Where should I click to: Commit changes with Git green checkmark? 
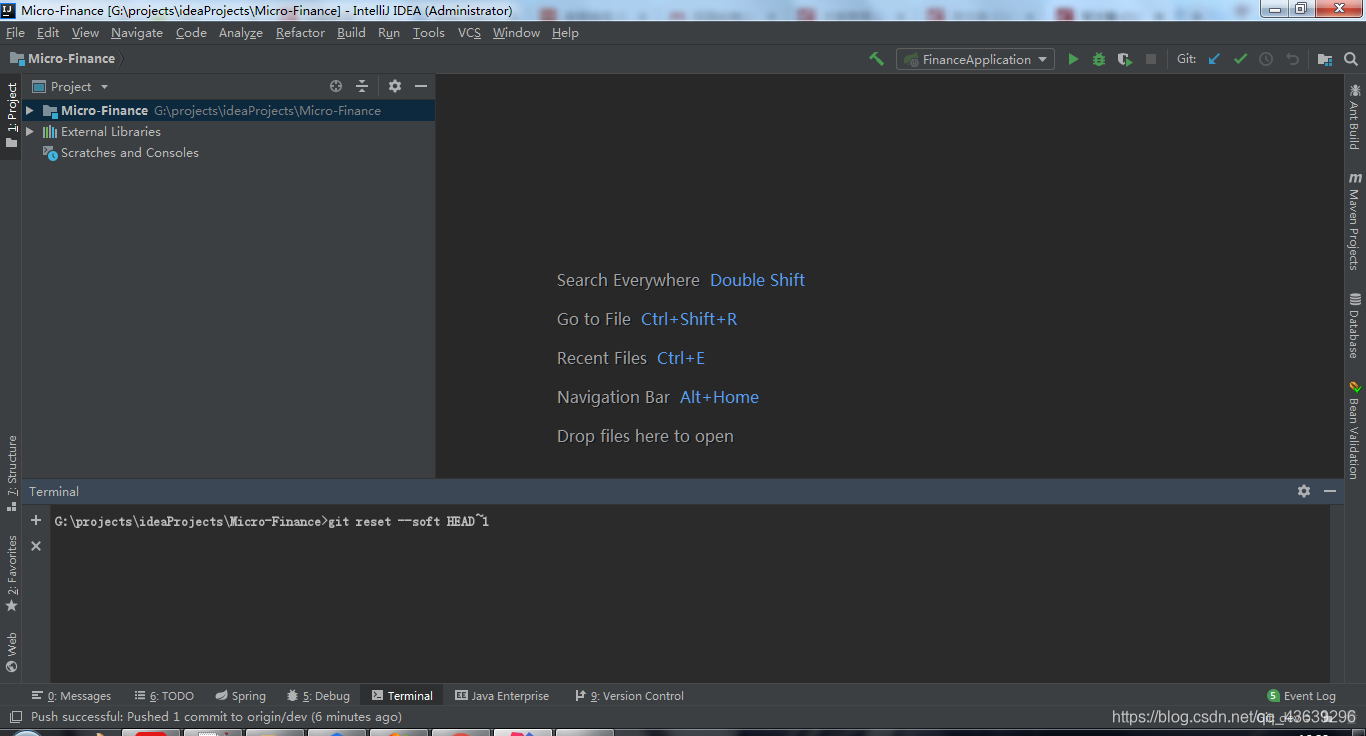tap(1240, 59)
